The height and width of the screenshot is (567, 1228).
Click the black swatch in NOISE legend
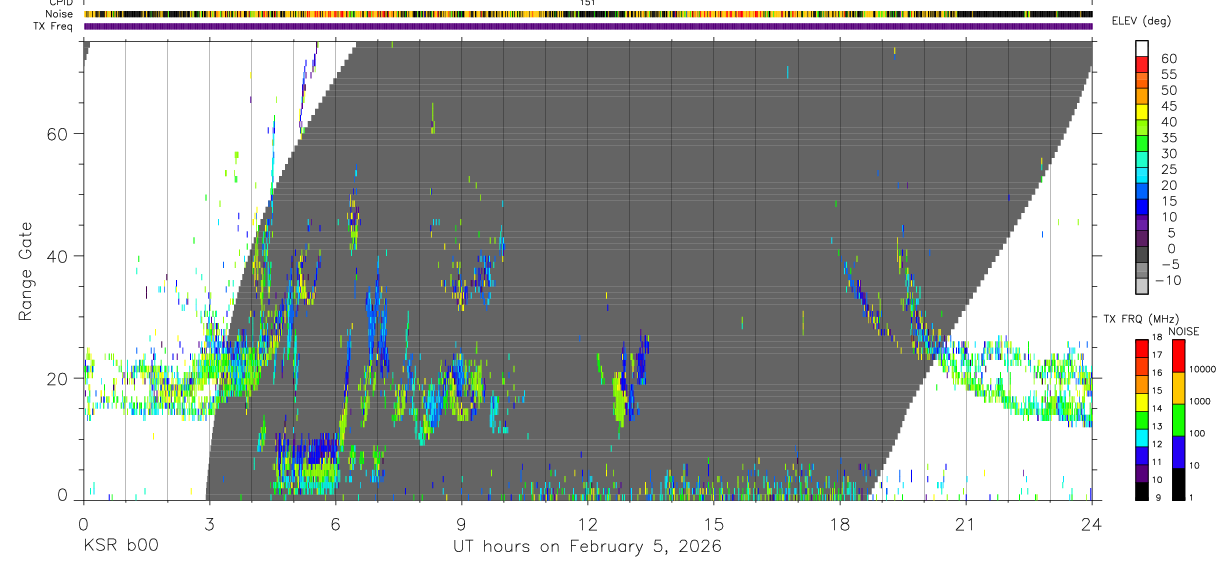pos(1178,484)
